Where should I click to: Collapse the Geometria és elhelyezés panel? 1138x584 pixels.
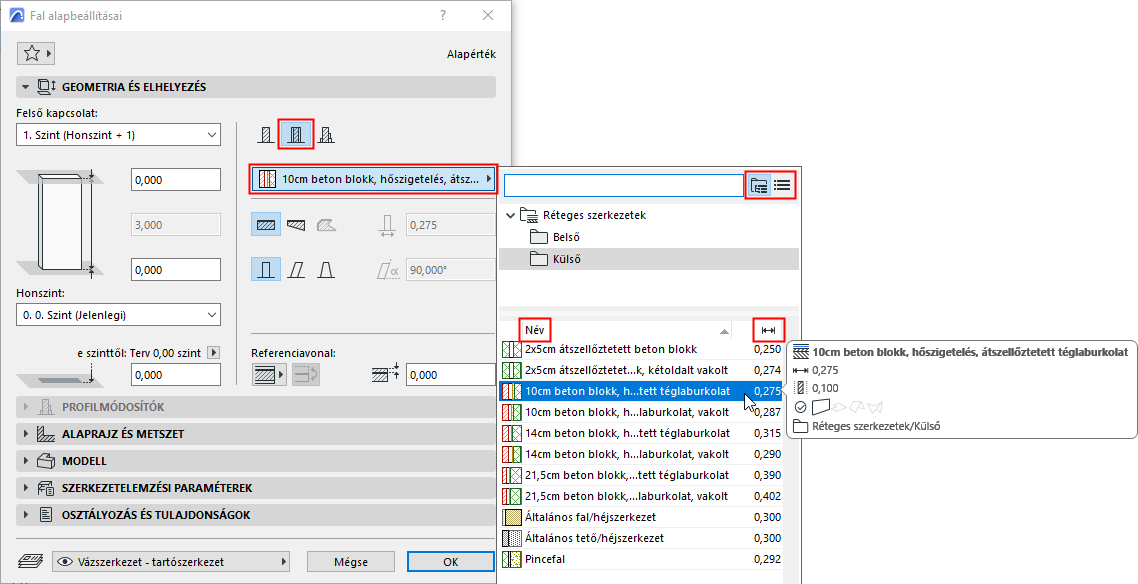[x=26, y=87]
